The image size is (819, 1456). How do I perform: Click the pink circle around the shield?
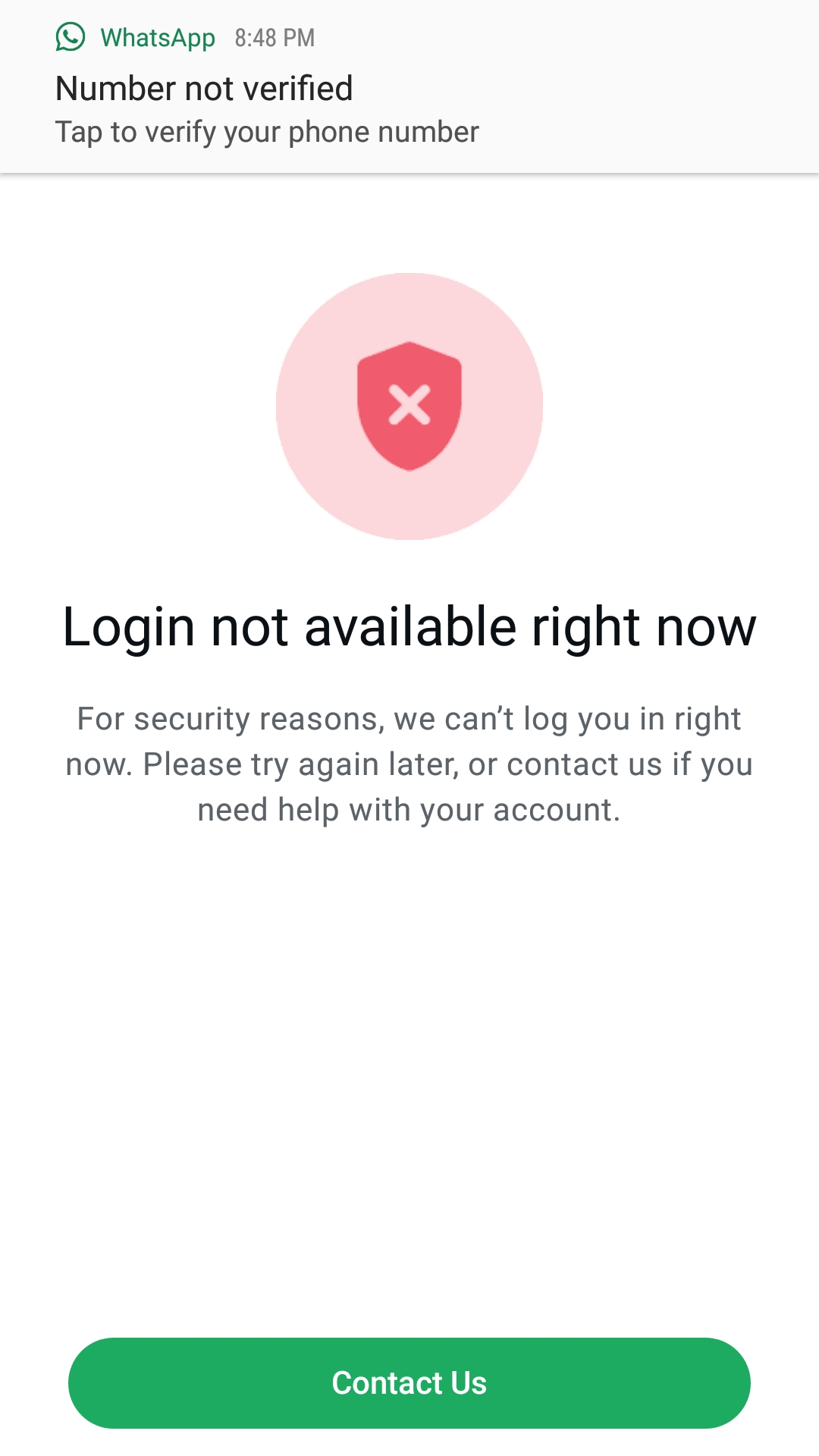(409, 406)
